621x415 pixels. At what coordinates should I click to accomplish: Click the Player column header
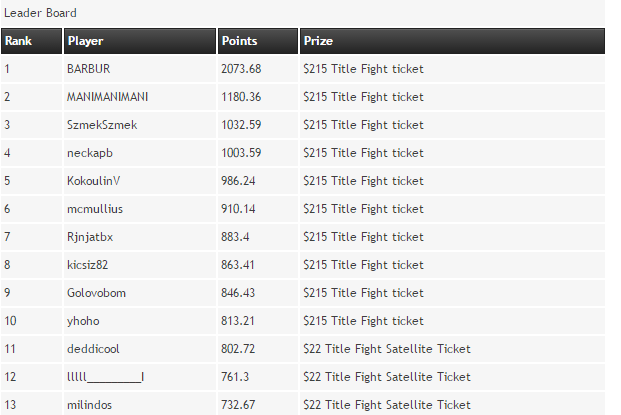tap(85, 41)
